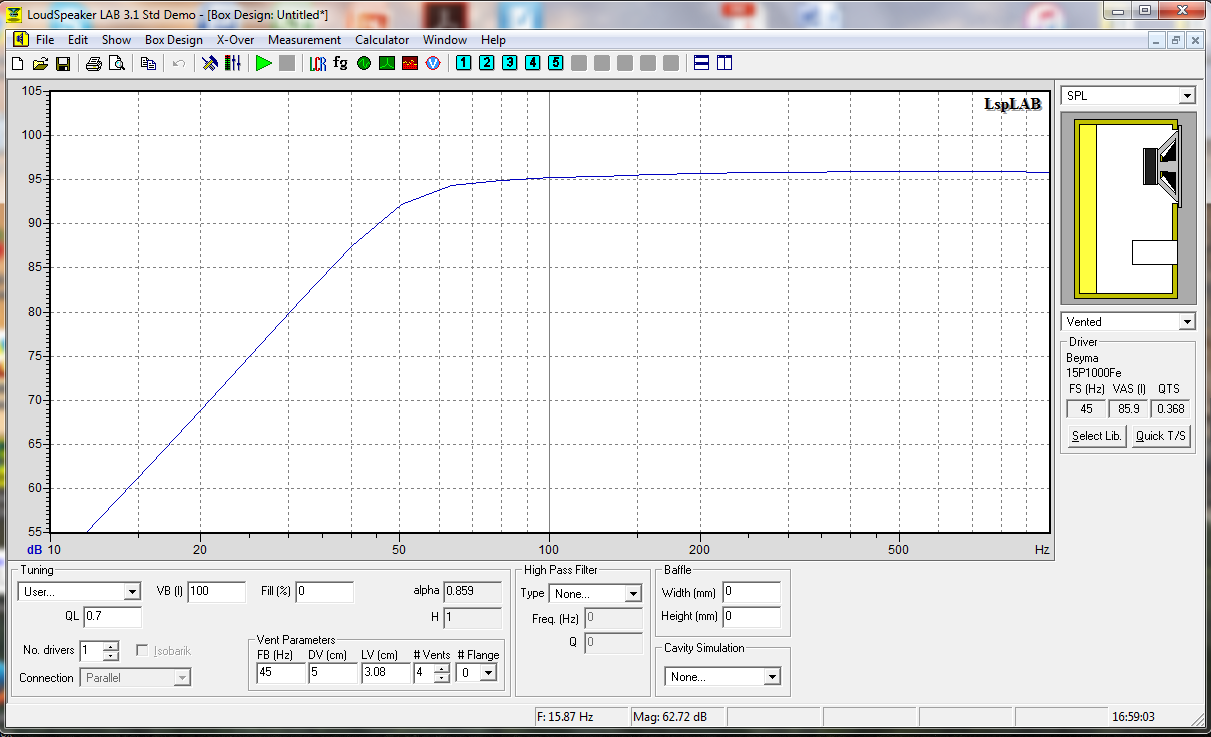
Task: Click the green circle waveform icon
Action: tap(364, 63)
